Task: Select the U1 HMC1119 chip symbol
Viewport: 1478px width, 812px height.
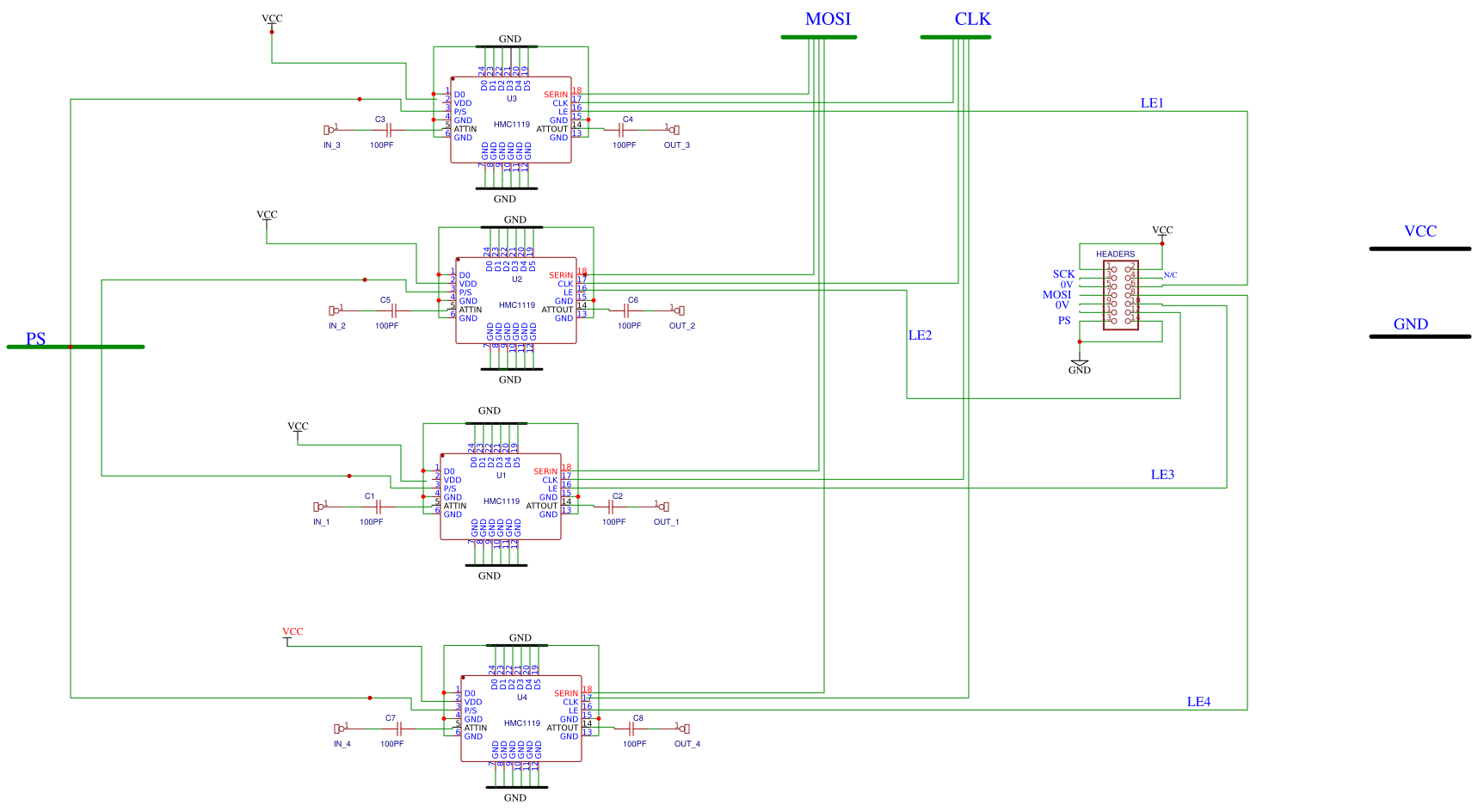Action: click(501, 496)
